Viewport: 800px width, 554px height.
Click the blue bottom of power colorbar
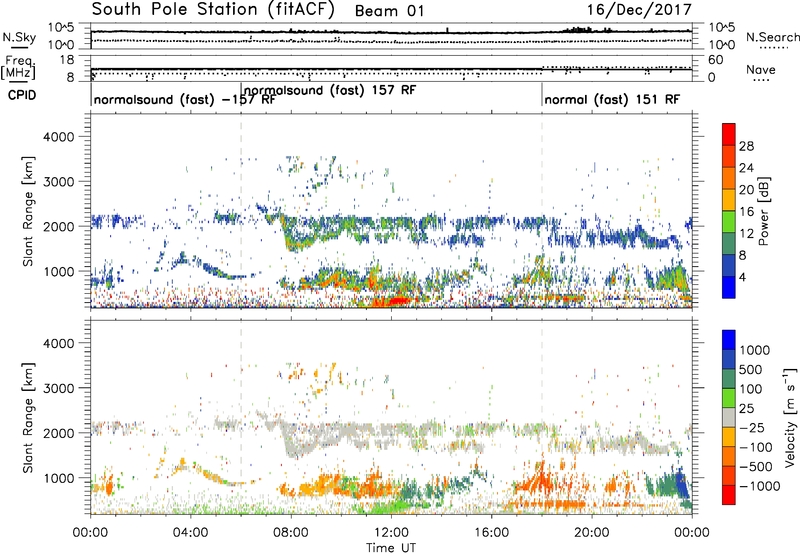click(729, 287)
